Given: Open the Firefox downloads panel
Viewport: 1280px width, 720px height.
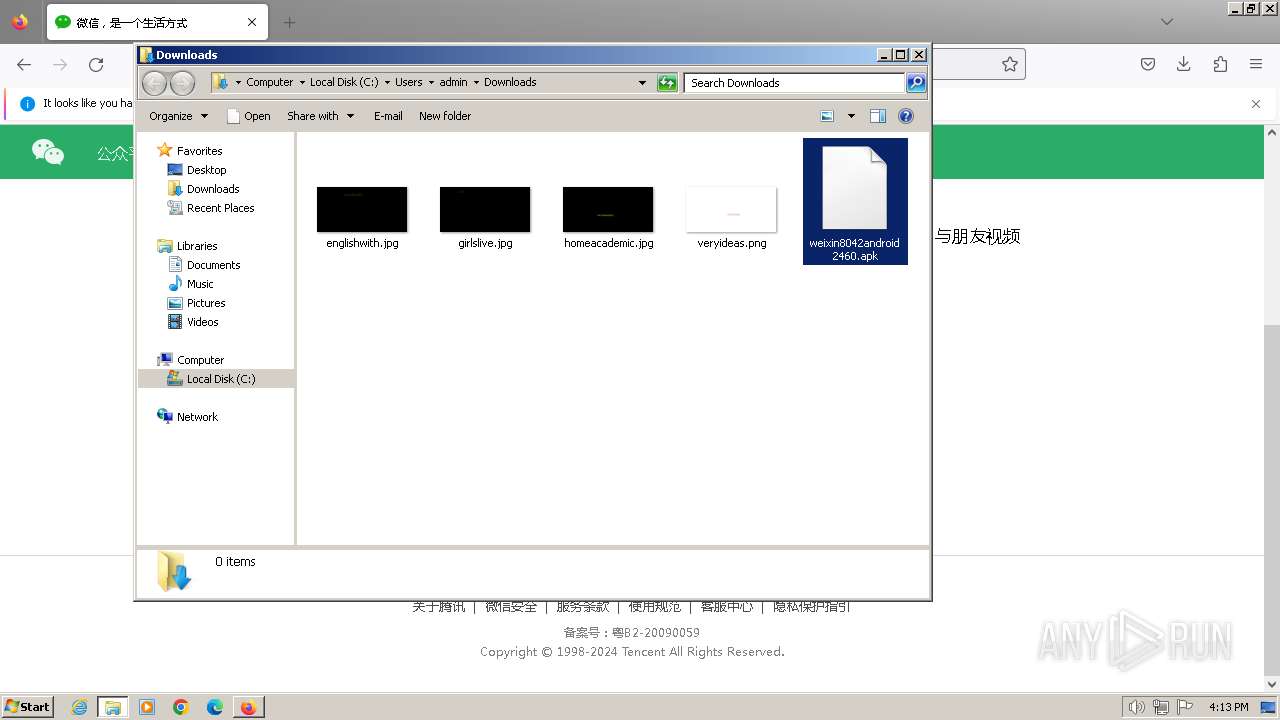Looking at the screenshot, I should (x=1184, y=64).
